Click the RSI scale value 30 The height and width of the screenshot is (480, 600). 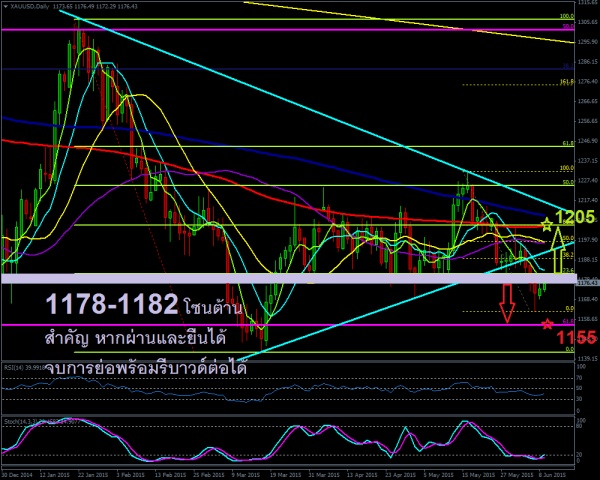pos(579,399)
